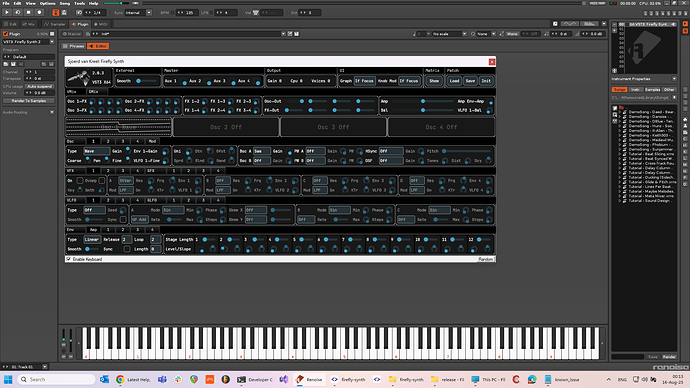Open the VST3 Firefly Synth 2 plugin dropdown

click(x=29, y=42)
